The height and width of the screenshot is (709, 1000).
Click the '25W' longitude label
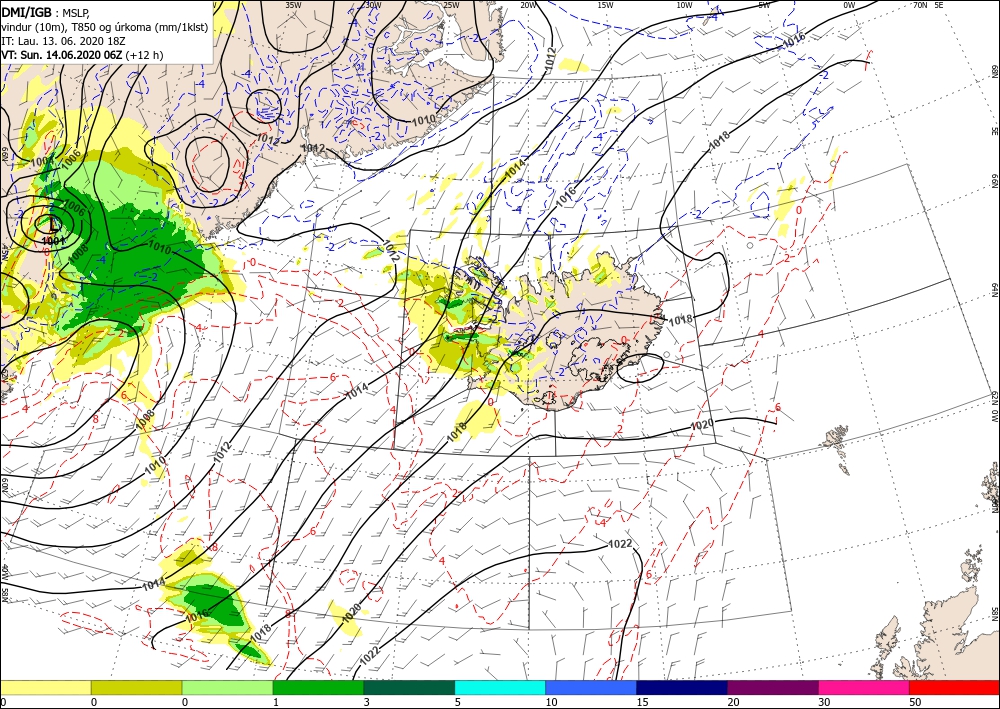tap(450, 5)
